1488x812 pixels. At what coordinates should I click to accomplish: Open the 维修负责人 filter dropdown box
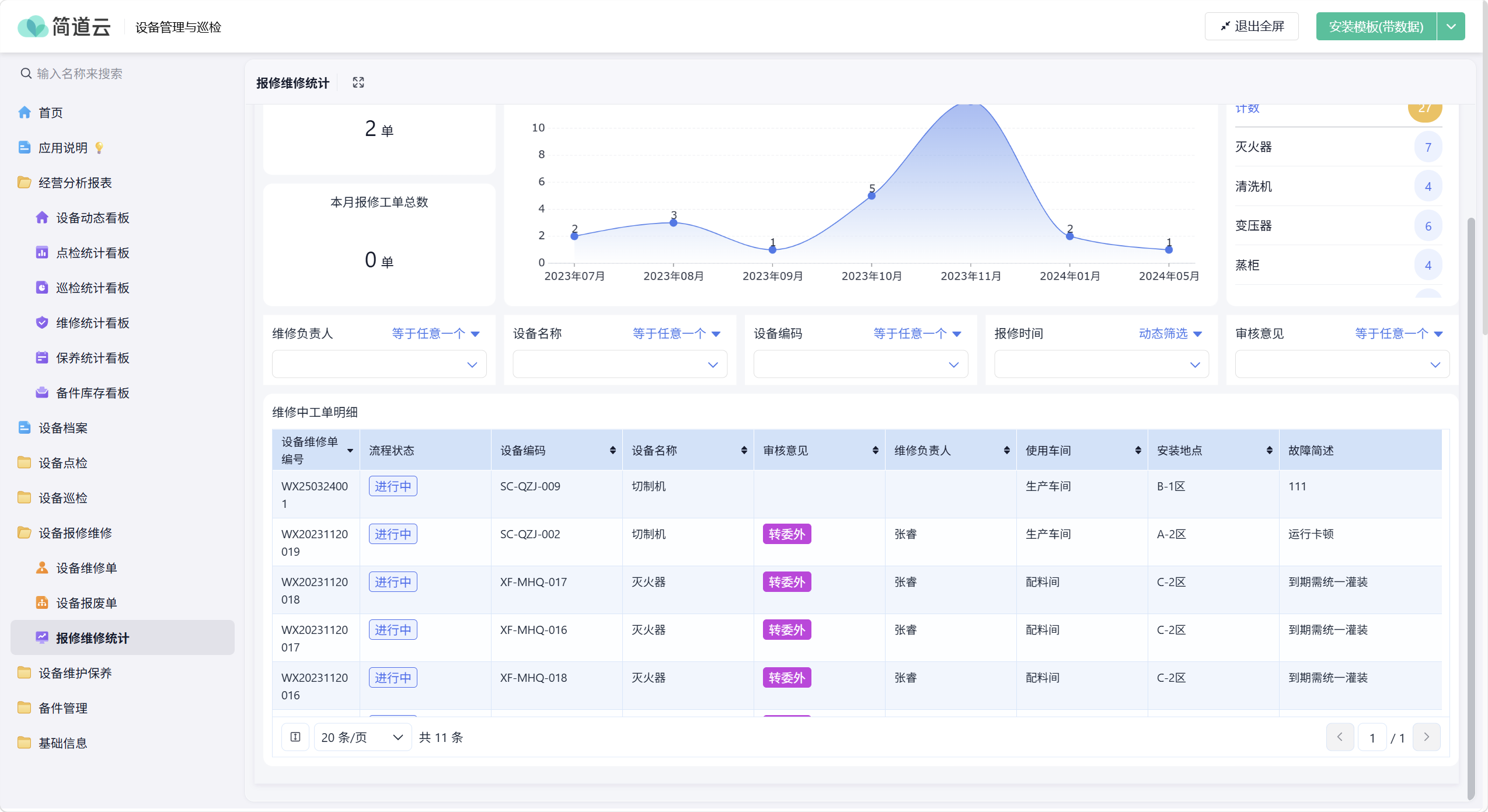[379, 364]
